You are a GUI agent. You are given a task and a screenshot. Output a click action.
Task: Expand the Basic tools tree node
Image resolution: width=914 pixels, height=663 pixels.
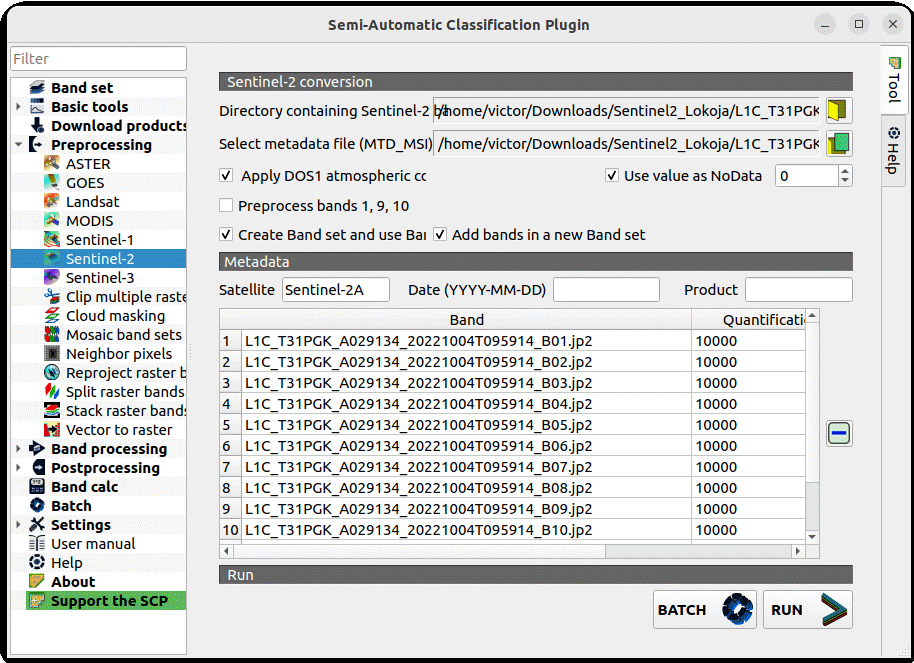pyautogui.click(x=18, y=107)
